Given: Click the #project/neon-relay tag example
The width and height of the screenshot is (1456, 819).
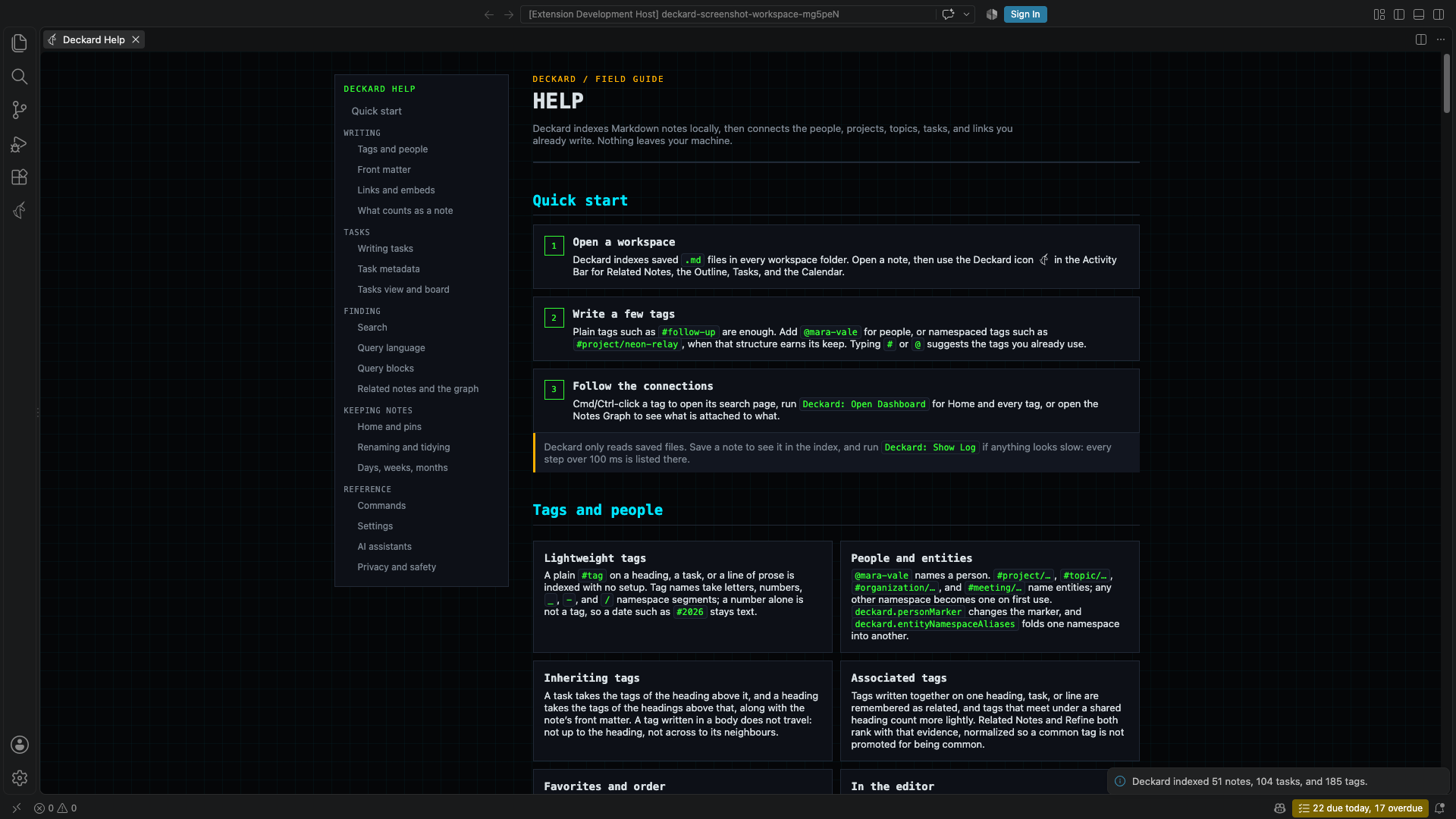Looking at the screenshot, I should pyautogui.click(x=627, y=344).
